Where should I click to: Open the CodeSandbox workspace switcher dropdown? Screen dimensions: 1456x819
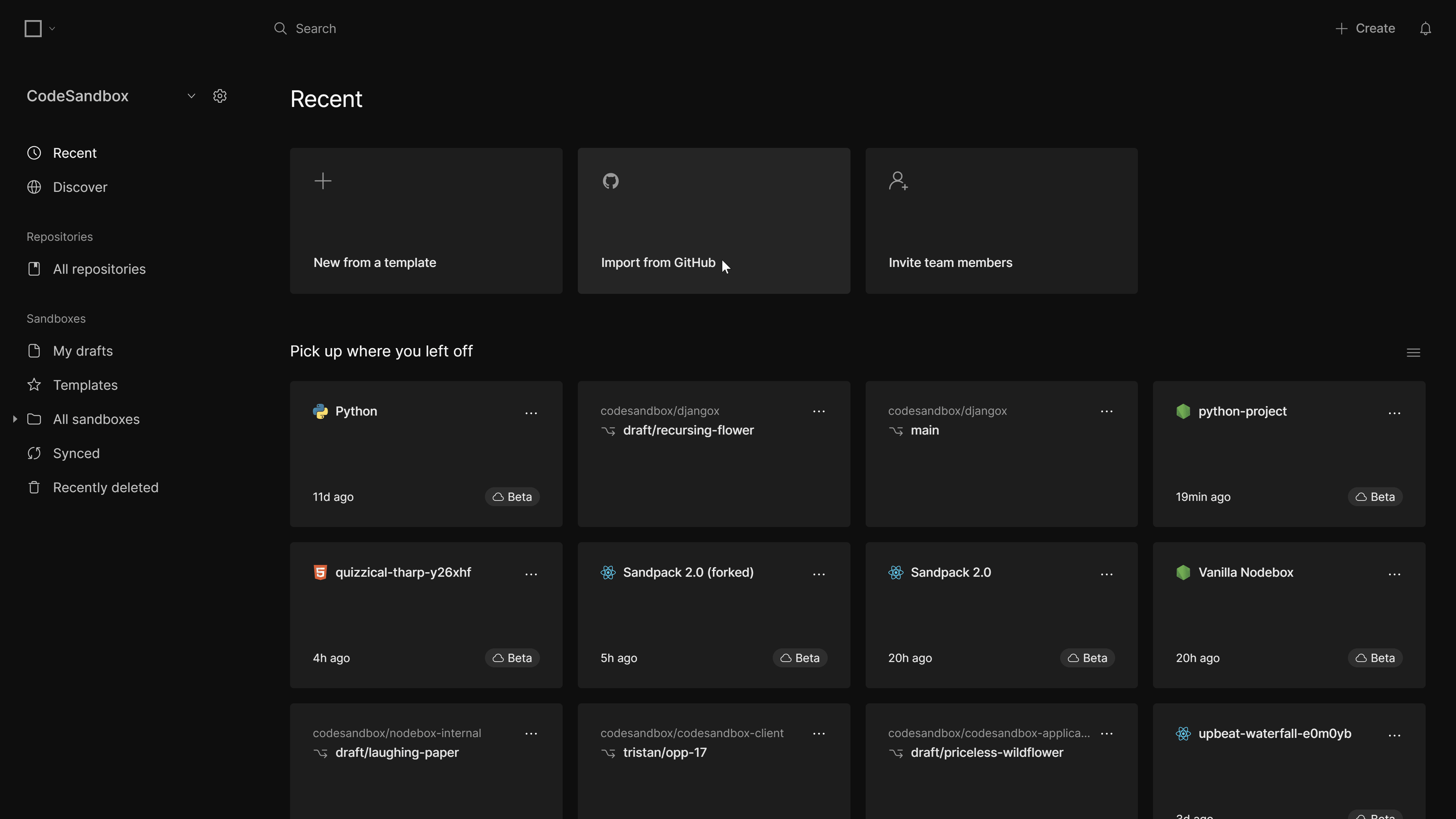pyautogui.click(x=191, y=96)
